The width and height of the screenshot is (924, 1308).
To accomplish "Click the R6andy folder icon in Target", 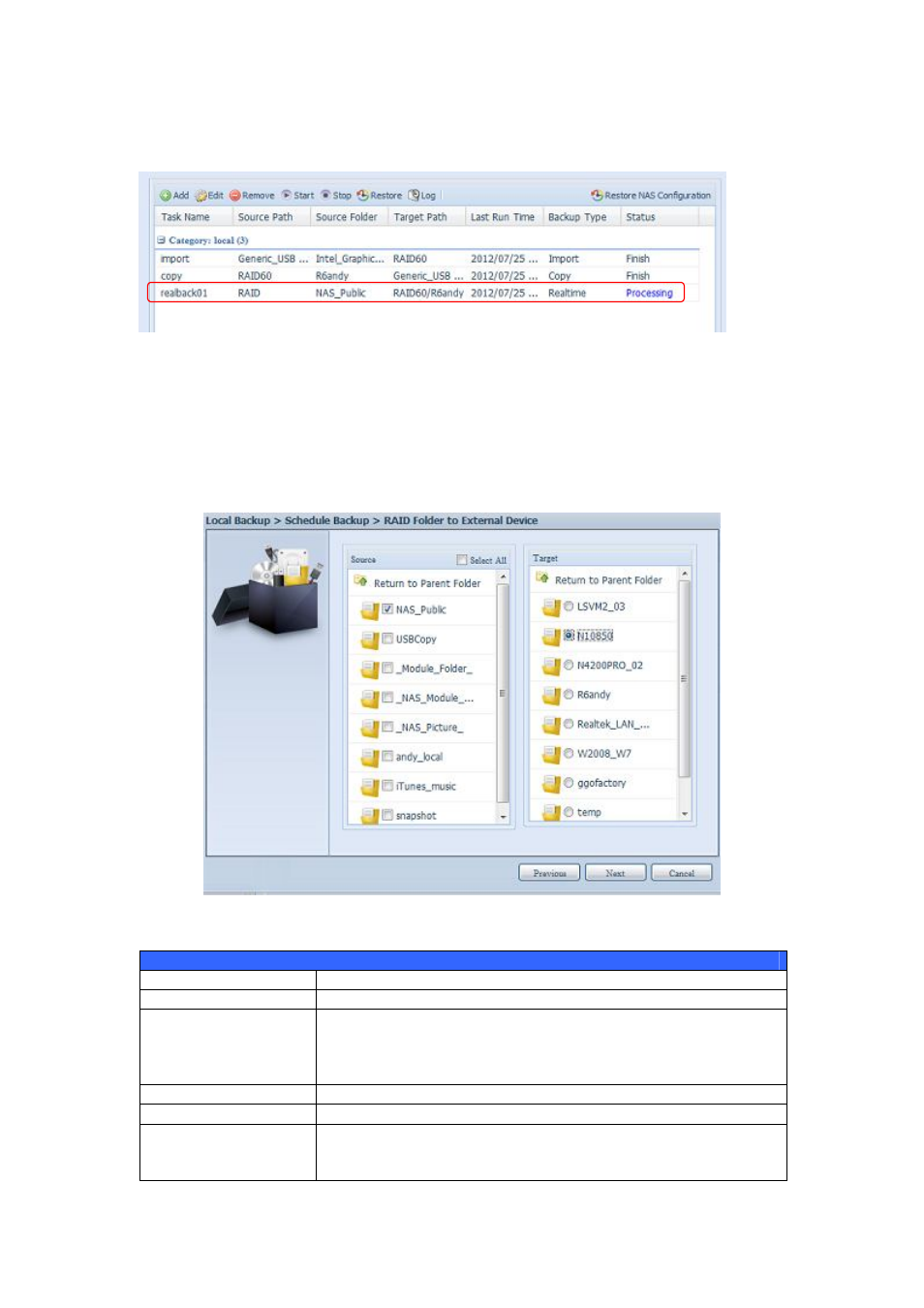I will 550,696.
